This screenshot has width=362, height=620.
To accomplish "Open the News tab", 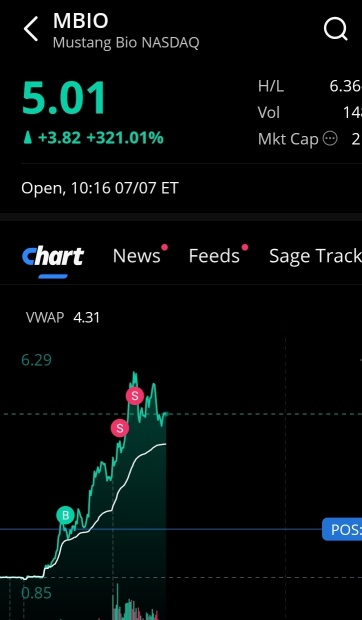I will click(x=137, y=256).
